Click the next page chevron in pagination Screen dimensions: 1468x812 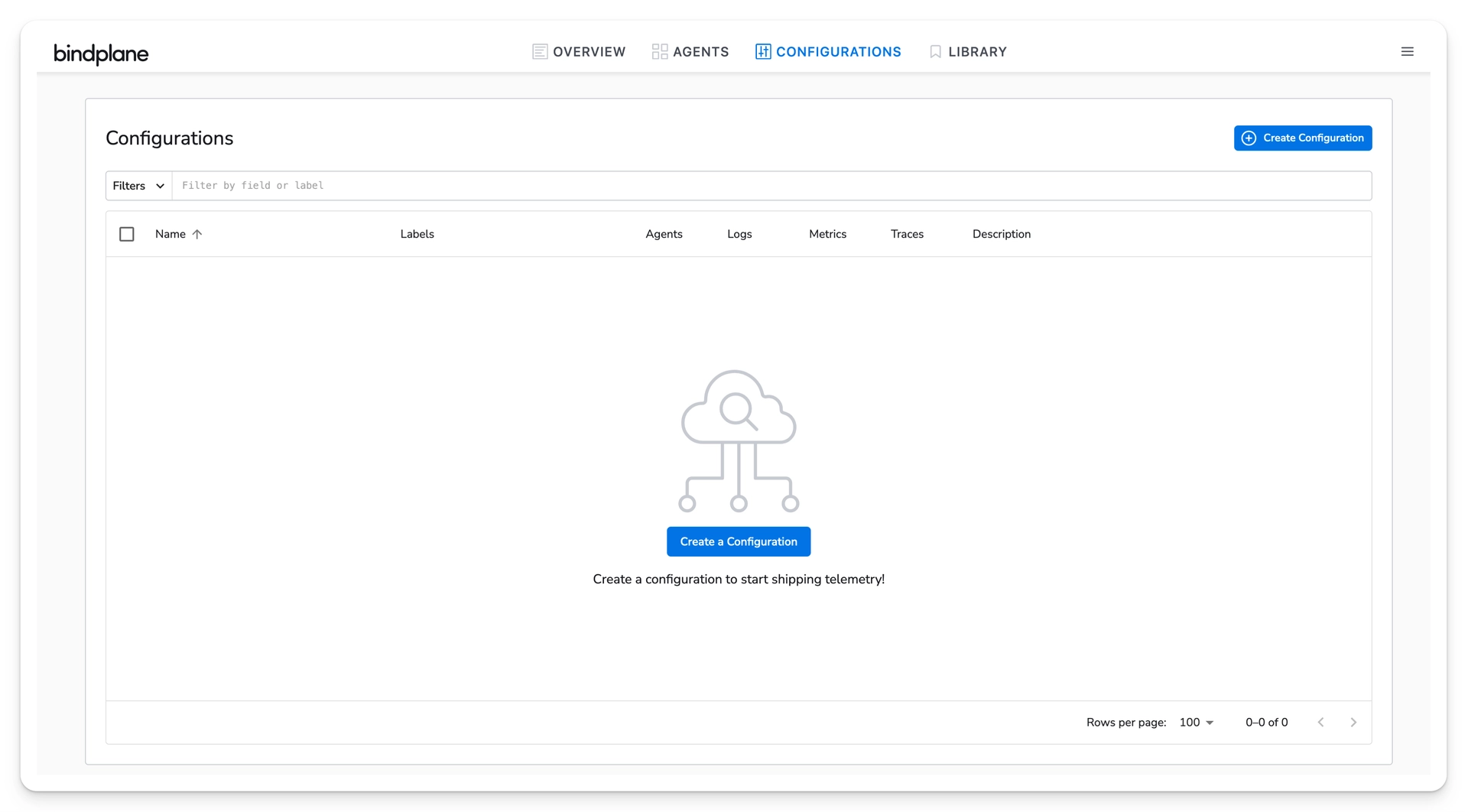[1354, 722]
